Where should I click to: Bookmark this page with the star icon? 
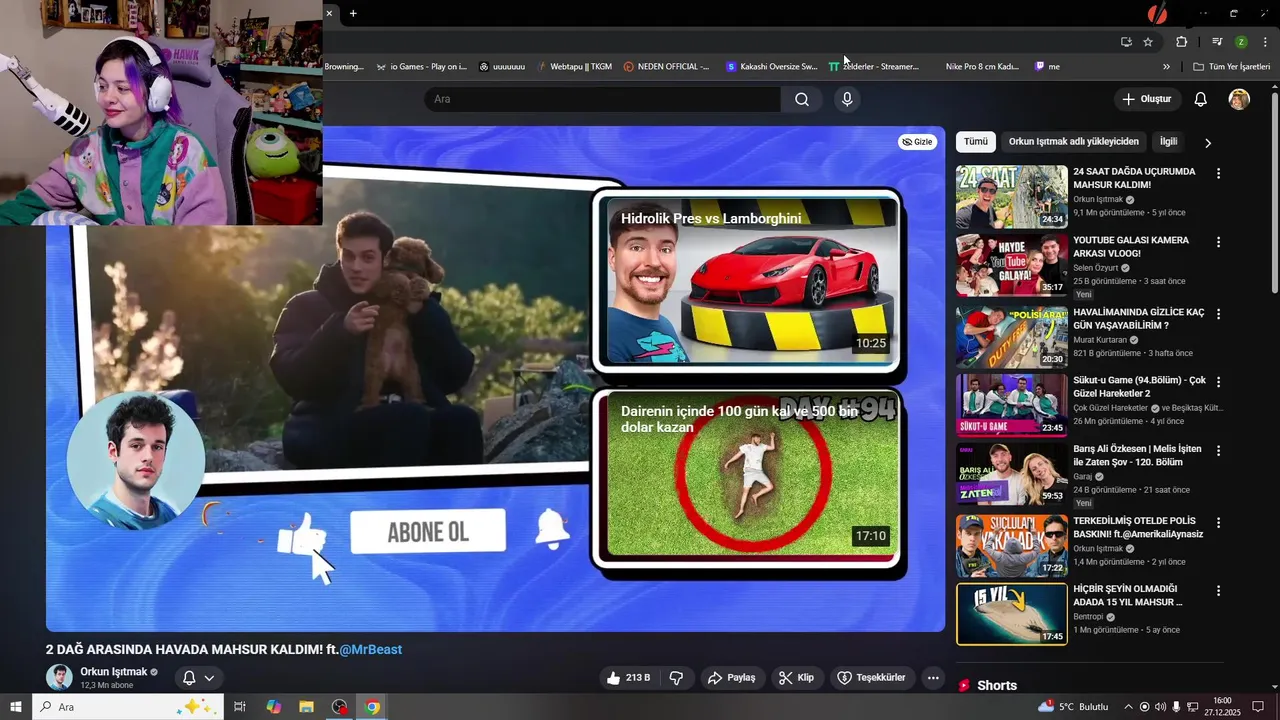(1148, 42)
